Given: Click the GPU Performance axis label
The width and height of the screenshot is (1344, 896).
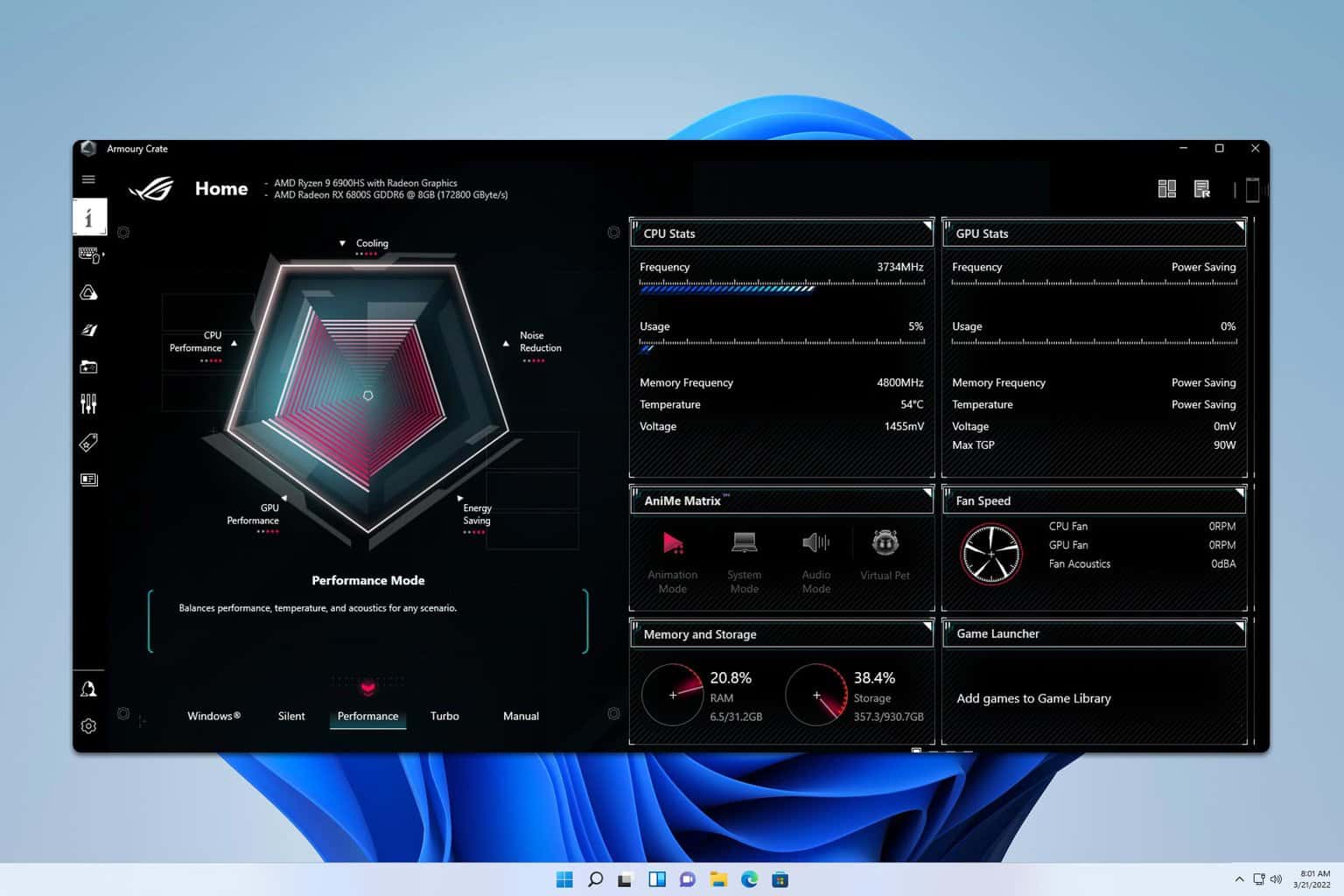Looking at the screenshot, I should (253, 514).
